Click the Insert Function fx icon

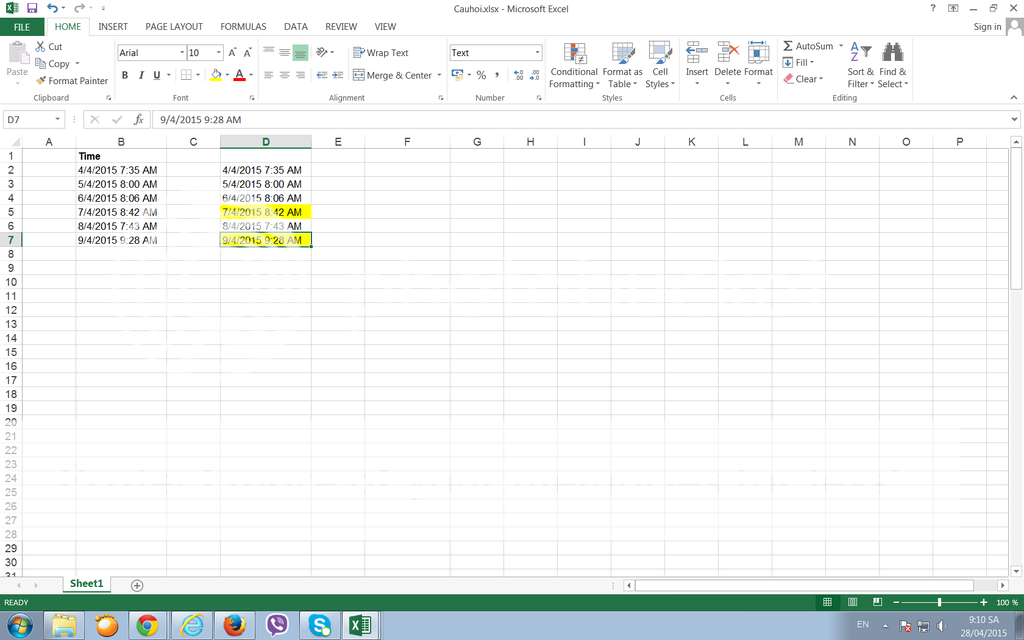tap(138, 120)
